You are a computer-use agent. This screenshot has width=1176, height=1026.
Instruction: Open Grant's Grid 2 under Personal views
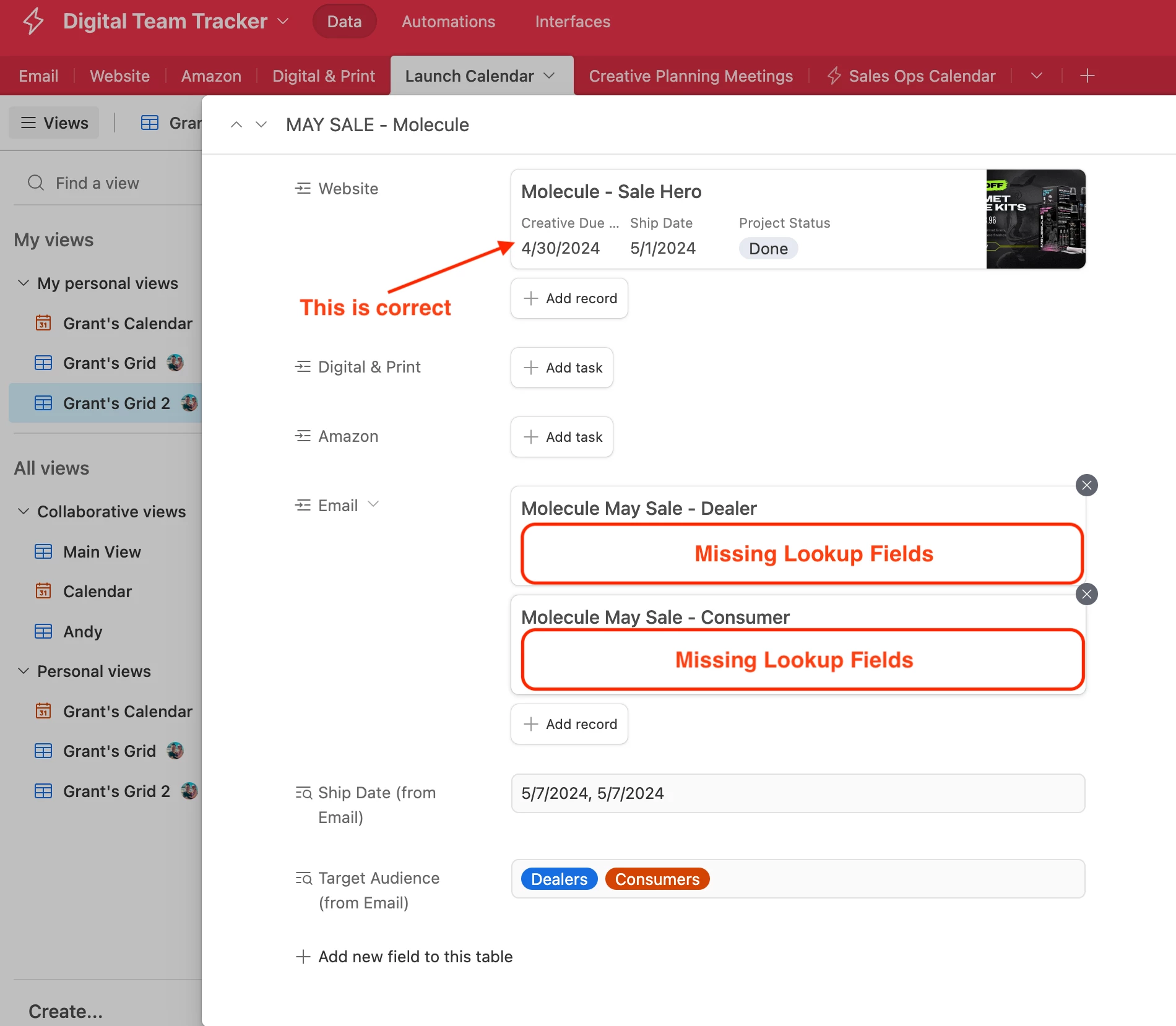pos(116,791)
